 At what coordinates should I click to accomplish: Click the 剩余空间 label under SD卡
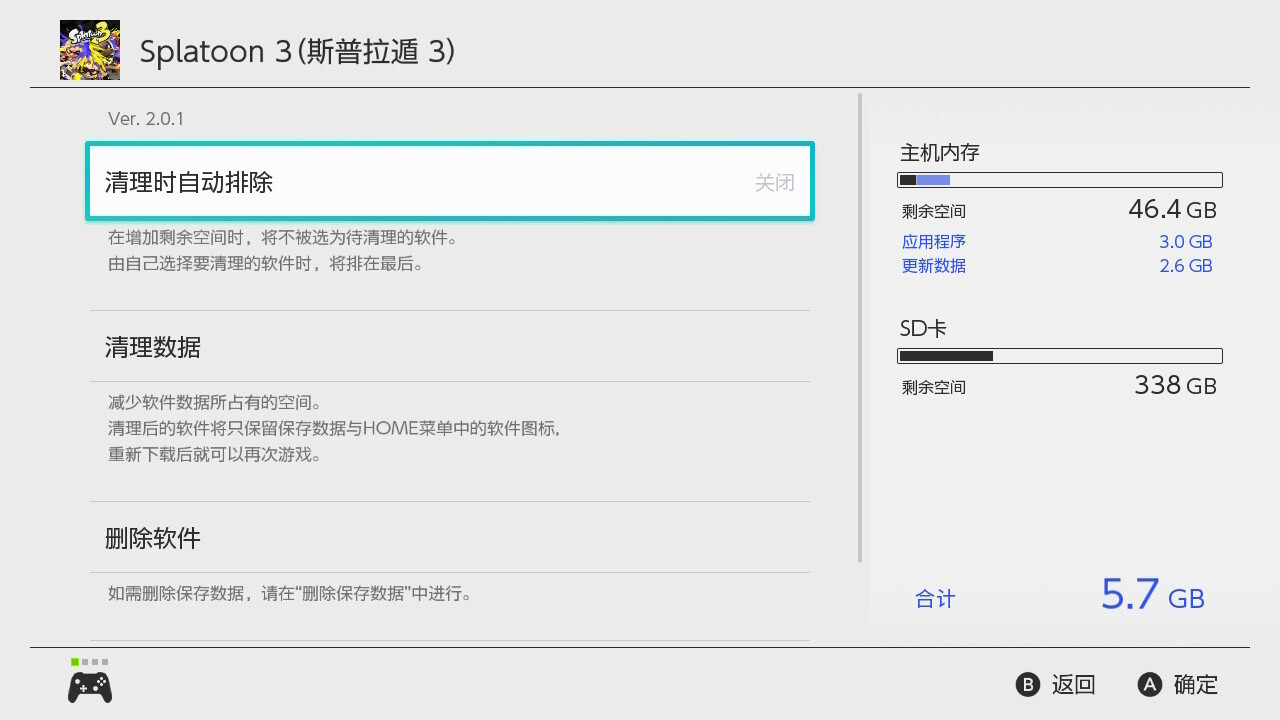click(934, 388)
